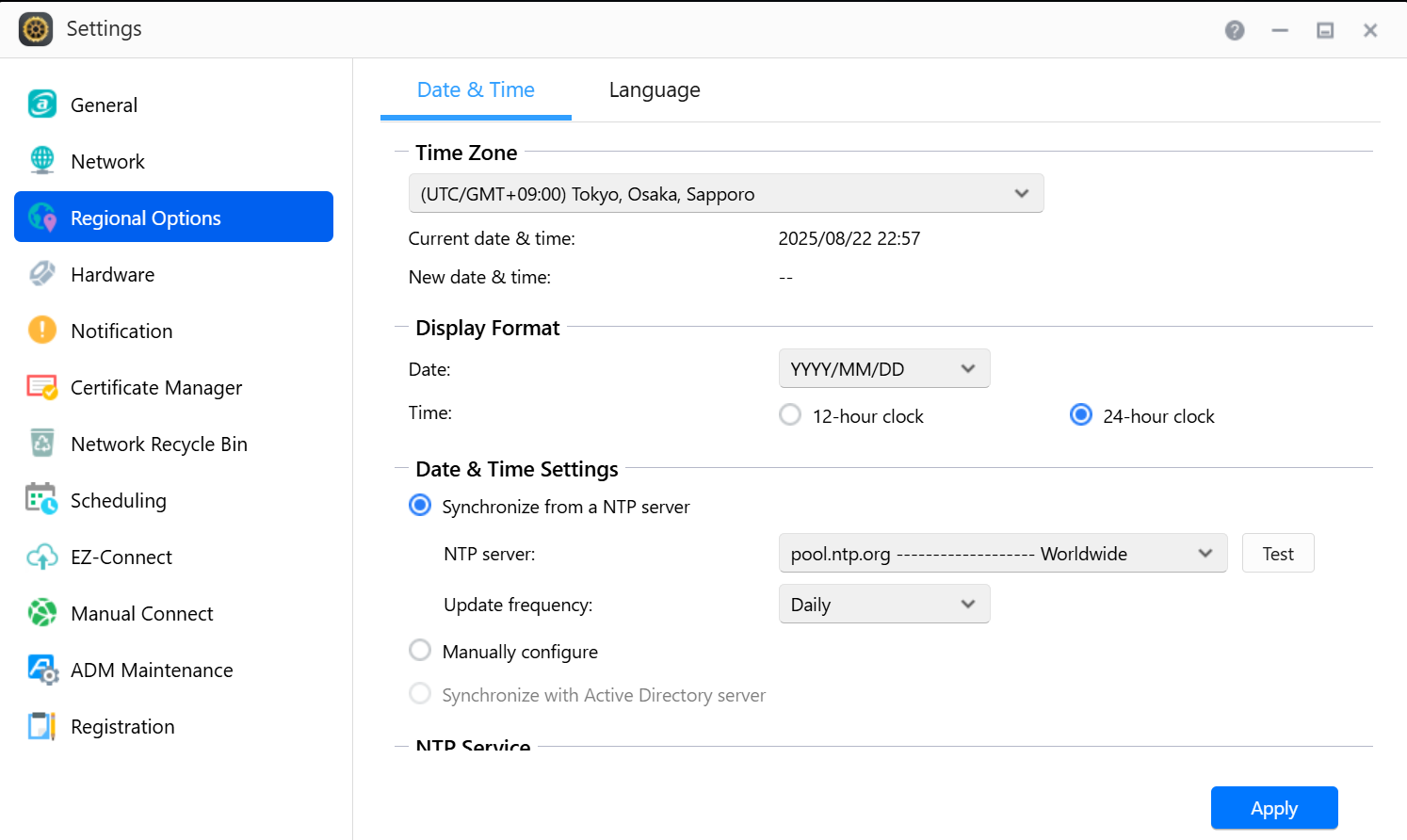Click the Certificate Manager icon
Viewport: 1407px width, 840px height.
coord(42,387)
